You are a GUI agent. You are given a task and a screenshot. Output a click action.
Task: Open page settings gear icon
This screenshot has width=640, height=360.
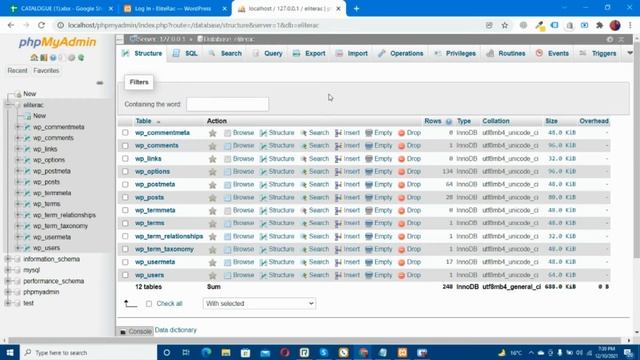pos(610,39)
